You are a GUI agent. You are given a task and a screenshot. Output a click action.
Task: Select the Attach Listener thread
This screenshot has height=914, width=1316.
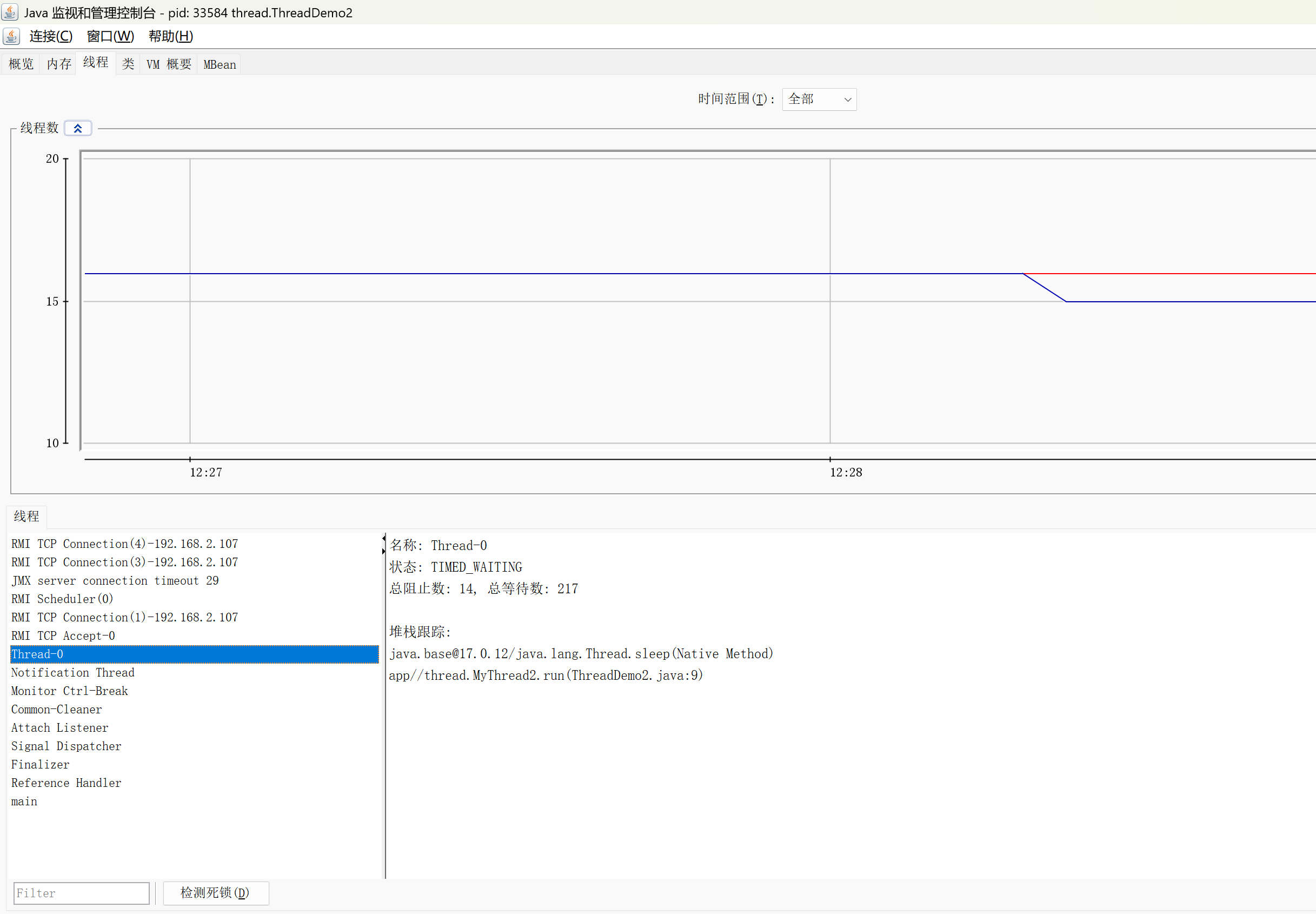tap(194, 727)
